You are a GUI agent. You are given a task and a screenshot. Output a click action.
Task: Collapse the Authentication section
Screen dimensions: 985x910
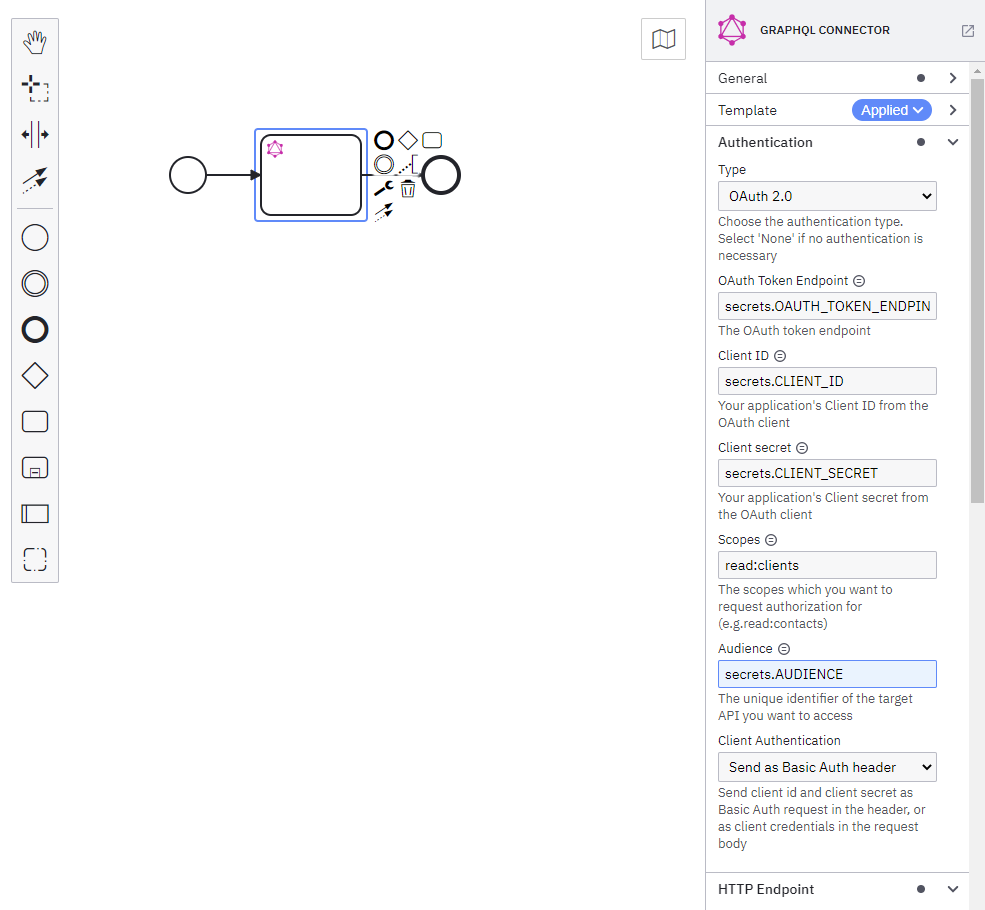(952, 142)
